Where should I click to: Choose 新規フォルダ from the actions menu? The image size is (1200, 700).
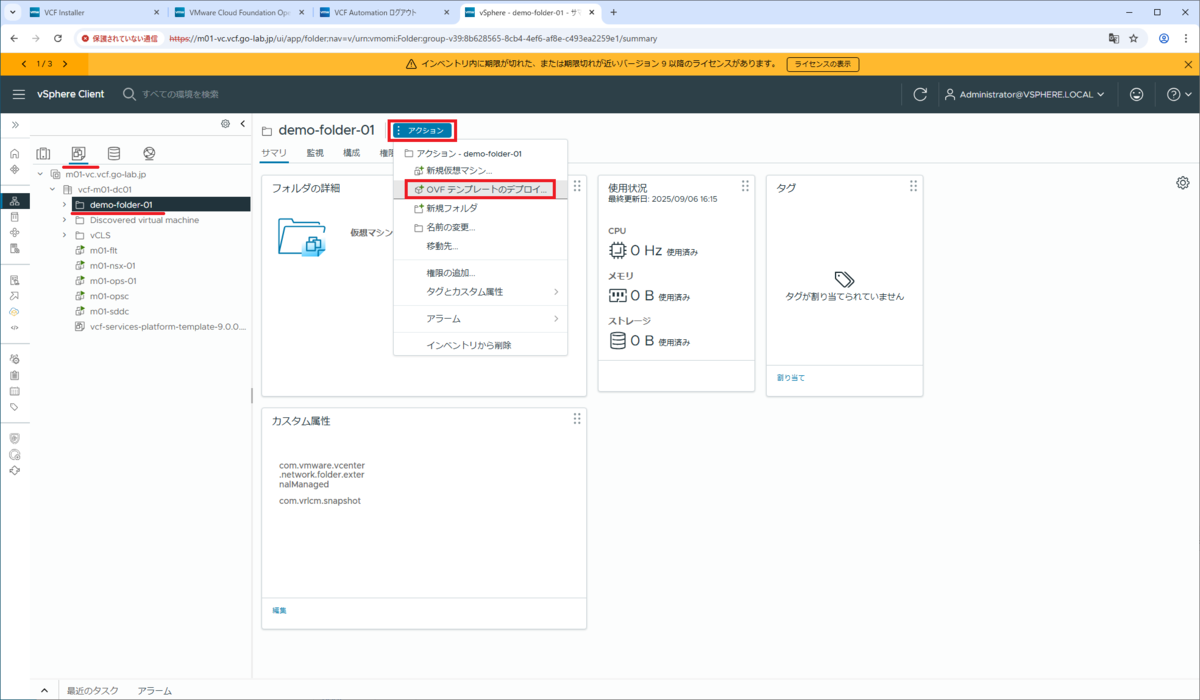pos(480,208)
